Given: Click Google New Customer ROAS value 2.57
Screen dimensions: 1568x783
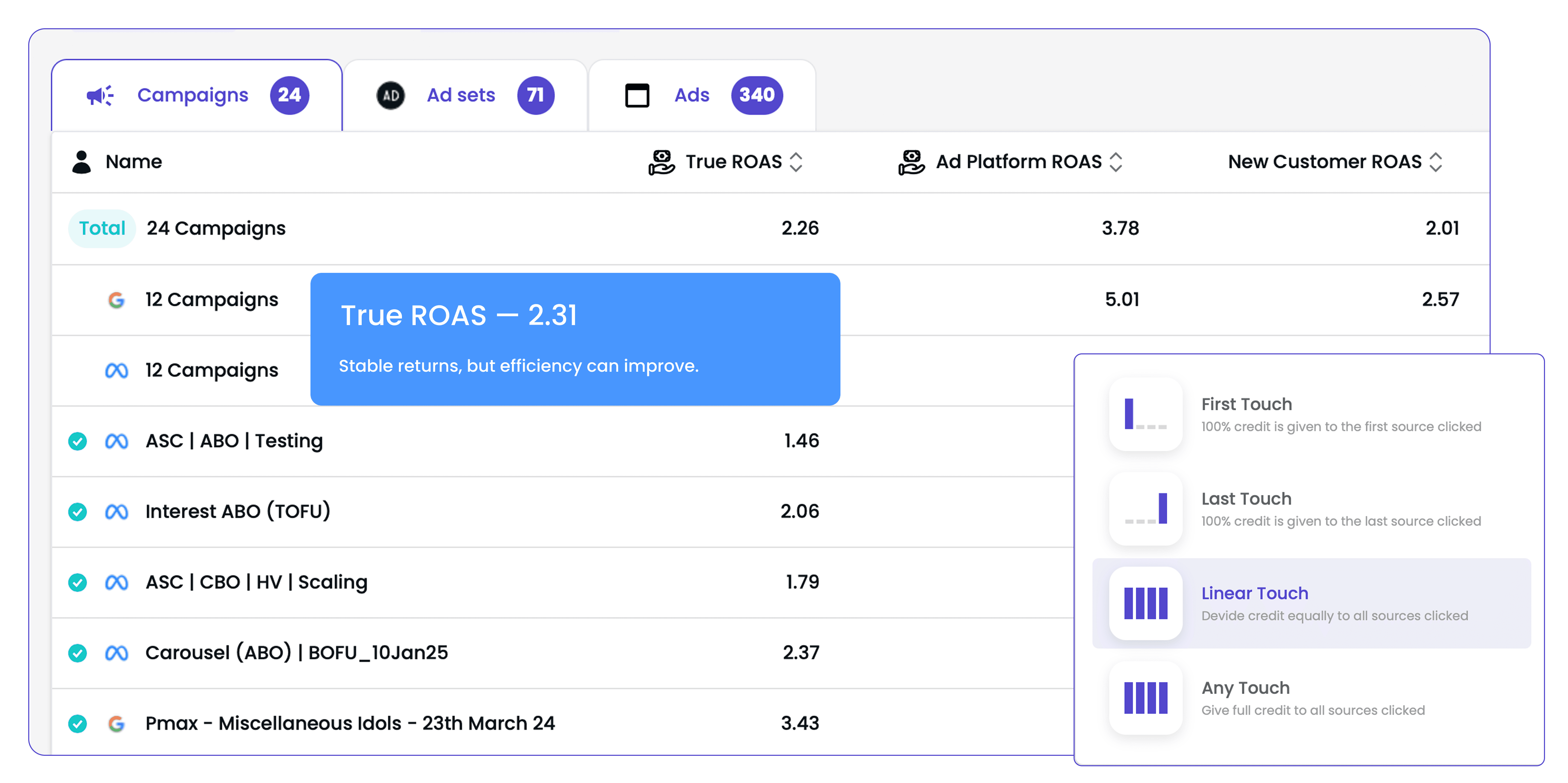Looking at the screenshot, I should point(1440,300).
